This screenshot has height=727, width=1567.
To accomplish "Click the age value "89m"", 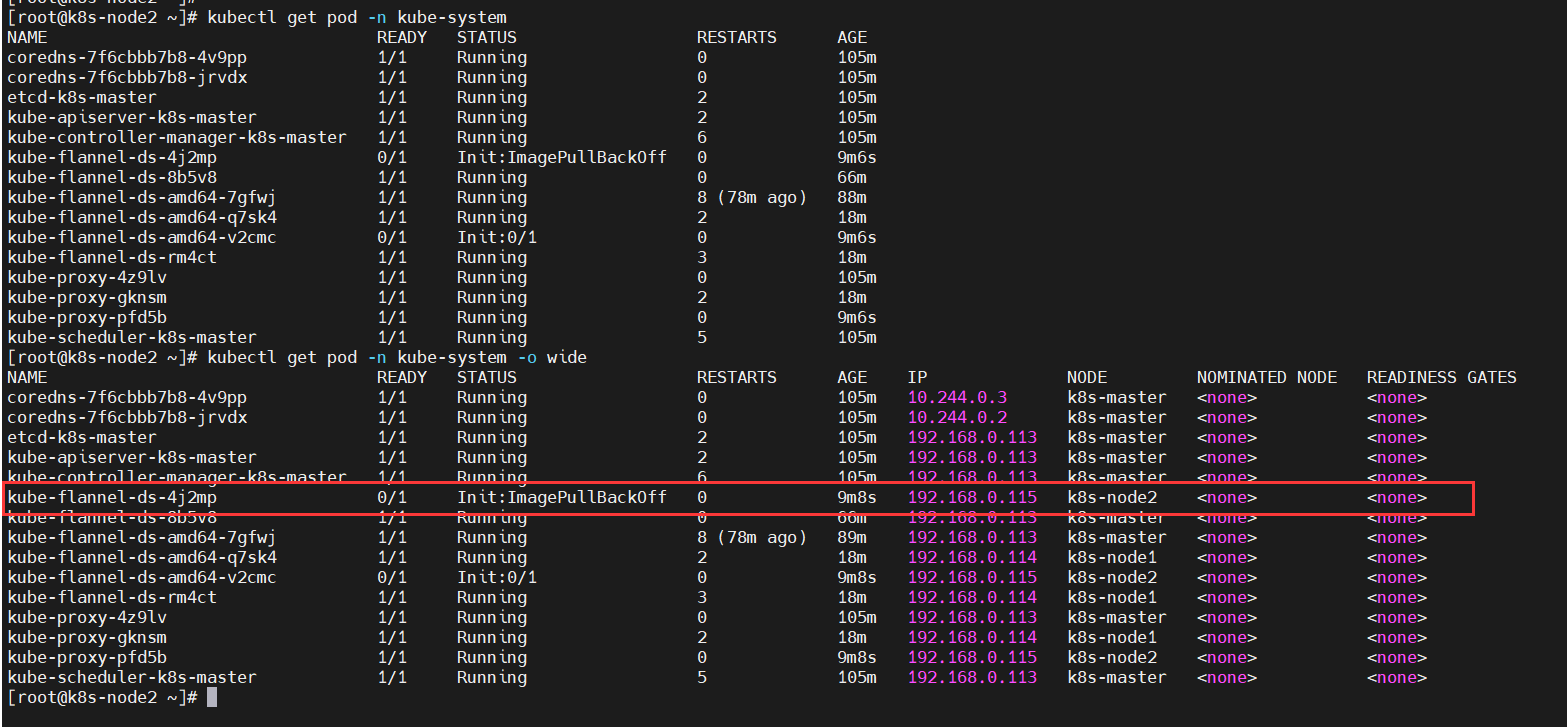I will pyautogui.click(x=852, y=537).
